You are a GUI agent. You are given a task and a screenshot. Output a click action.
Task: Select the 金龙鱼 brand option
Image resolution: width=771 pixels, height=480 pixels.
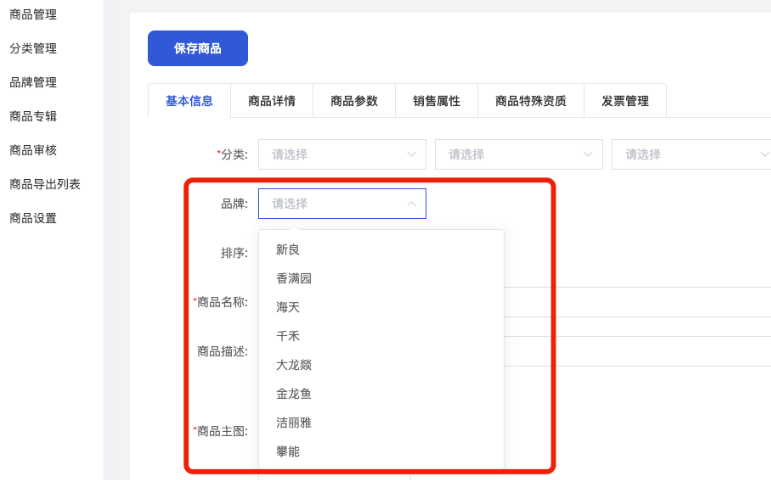(294, 394)
